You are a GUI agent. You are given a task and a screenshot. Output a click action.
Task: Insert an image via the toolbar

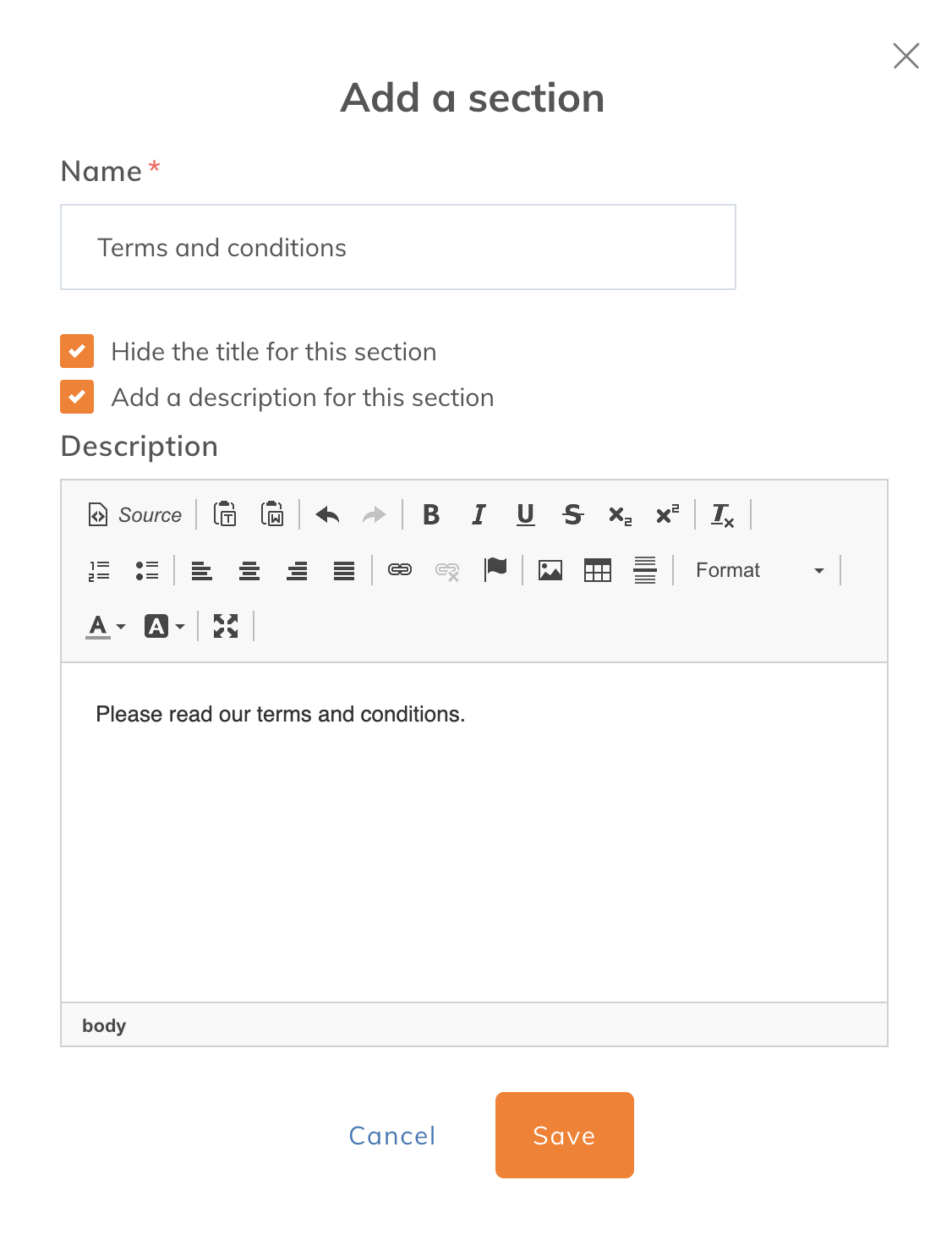coord(550,570)
